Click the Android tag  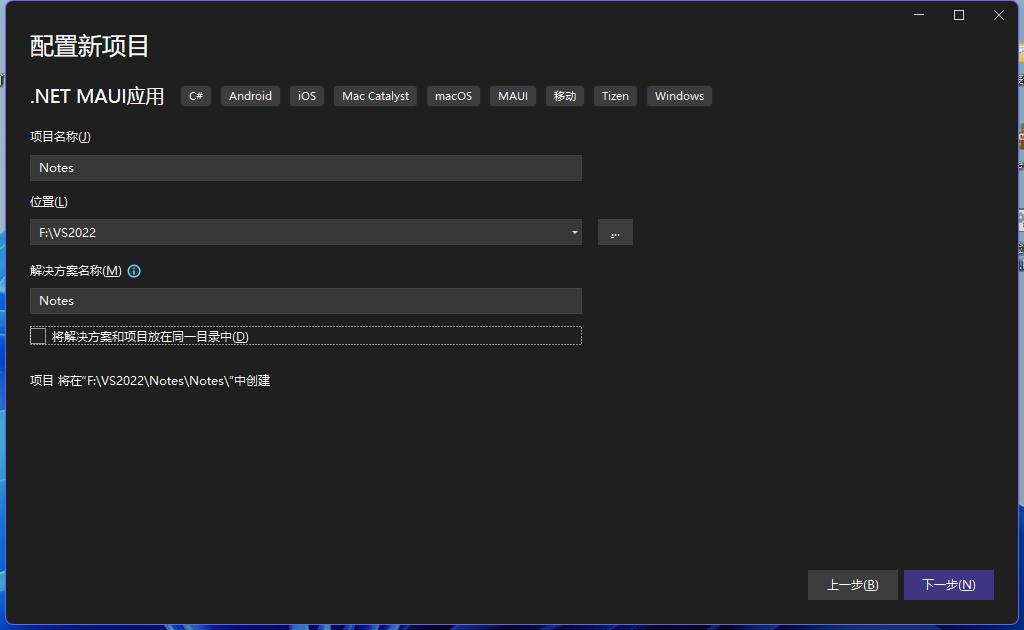(x=250, y=96)
